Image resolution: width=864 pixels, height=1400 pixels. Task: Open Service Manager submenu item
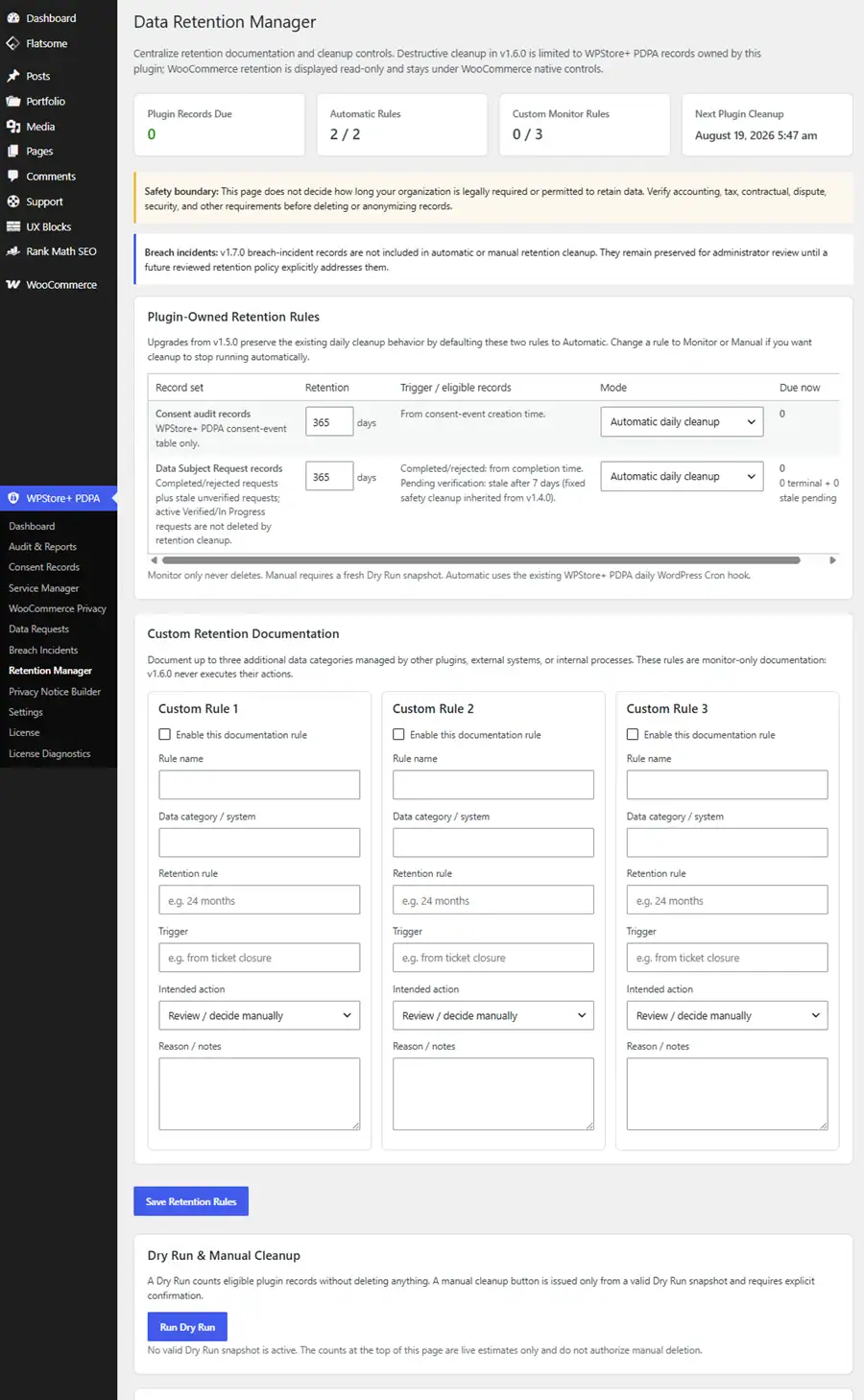pyautogui.click(x=43, y=588)
